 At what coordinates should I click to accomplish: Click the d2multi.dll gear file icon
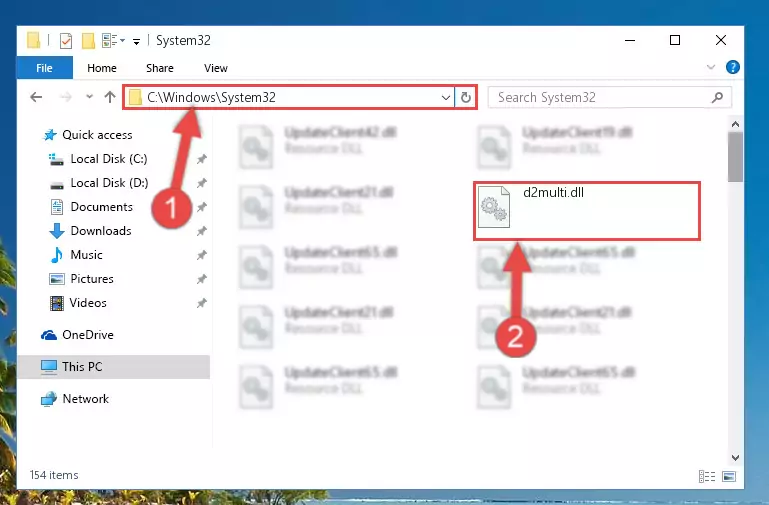tap(494, 207)
